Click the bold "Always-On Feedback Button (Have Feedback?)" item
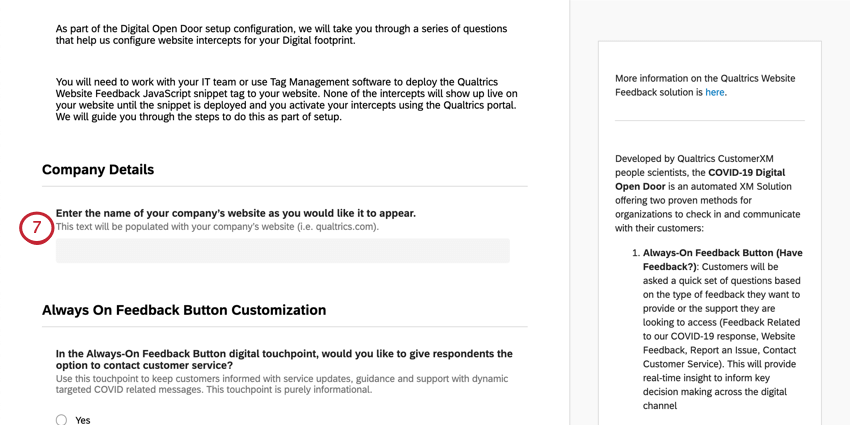Screen dimensions: 850x425 (x=722, y=260)
